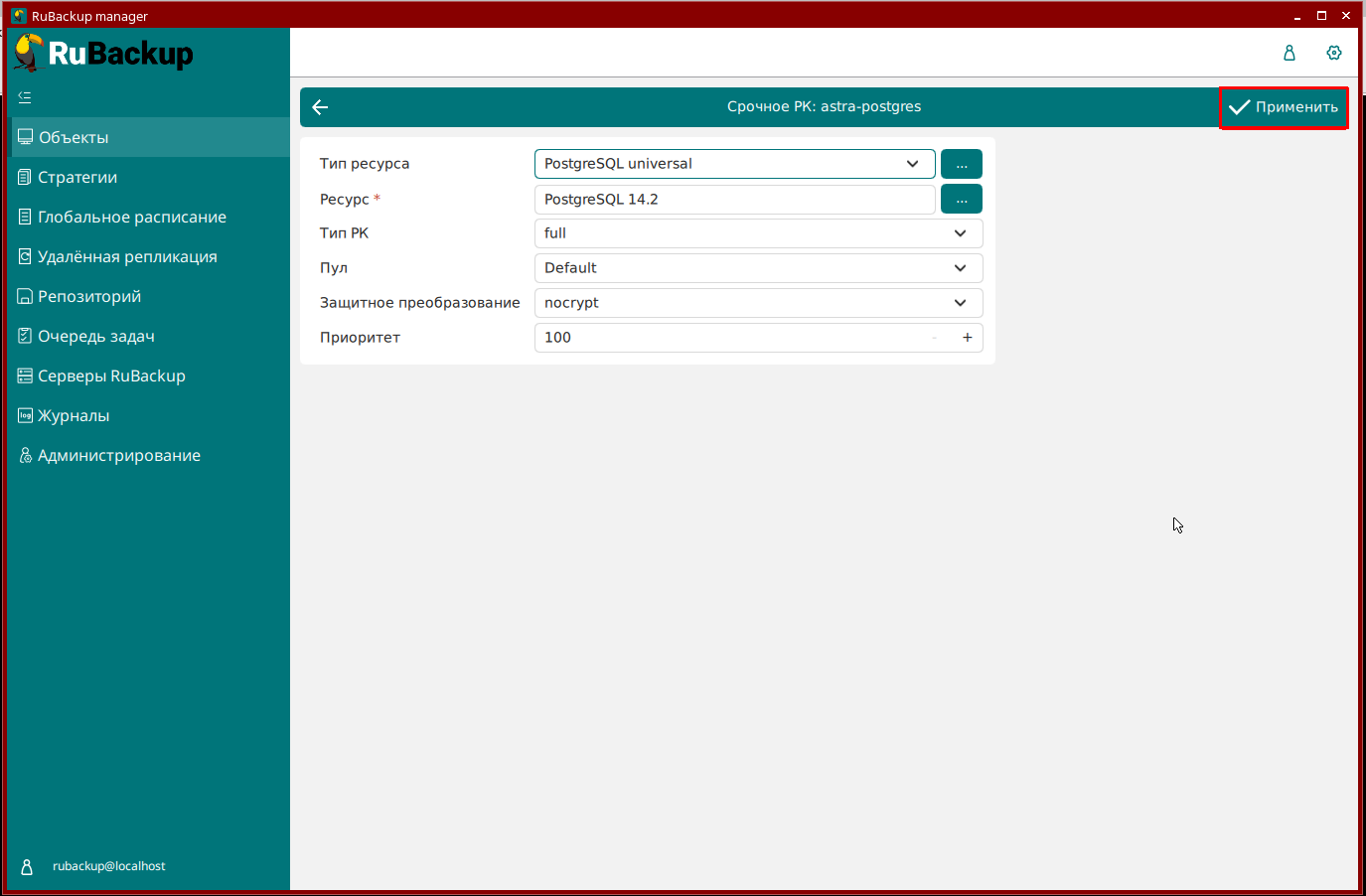Click the back arrow icon
Image resolution: width=1366 pixels, height=896 pixels.
coord(320,107)
